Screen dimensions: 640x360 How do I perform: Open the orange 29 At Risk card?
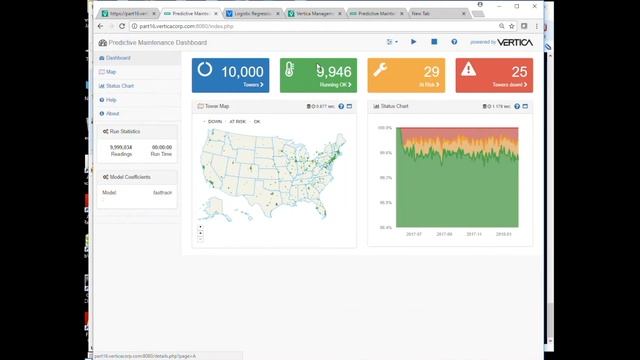(x=406, y=75)
